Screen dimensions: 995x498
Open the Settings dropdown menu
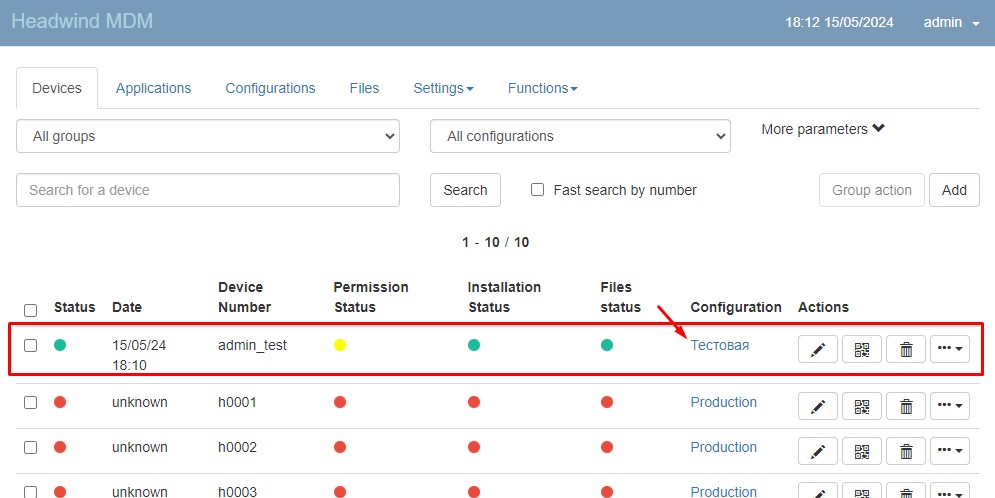(443, 88)
